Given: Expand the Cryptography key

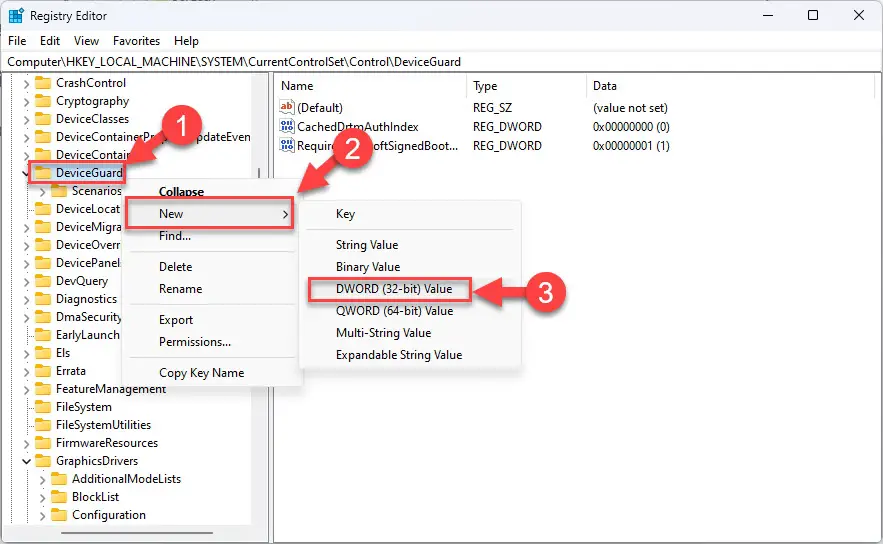Looking at the screenshot, I should [x=26, y=102].
